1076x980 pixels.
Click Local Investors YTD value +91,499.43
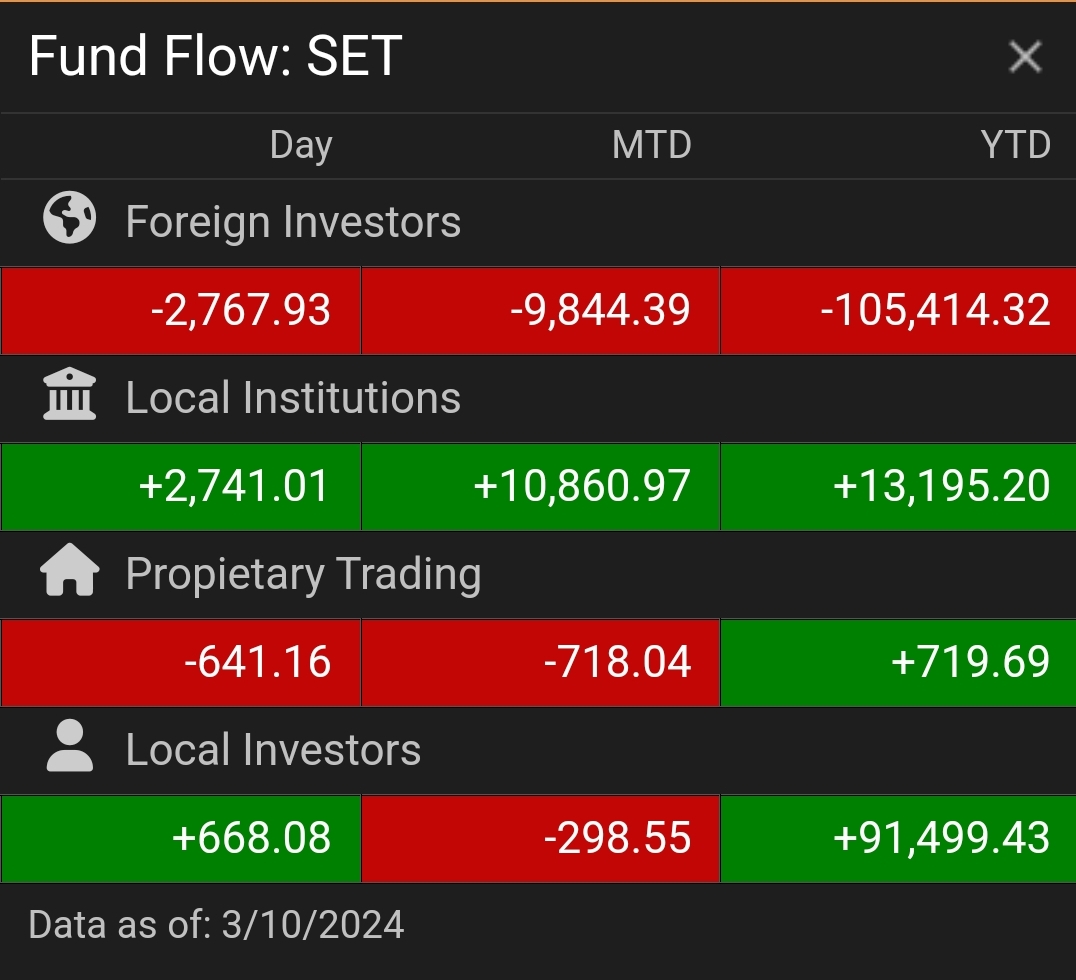point(941,838)
